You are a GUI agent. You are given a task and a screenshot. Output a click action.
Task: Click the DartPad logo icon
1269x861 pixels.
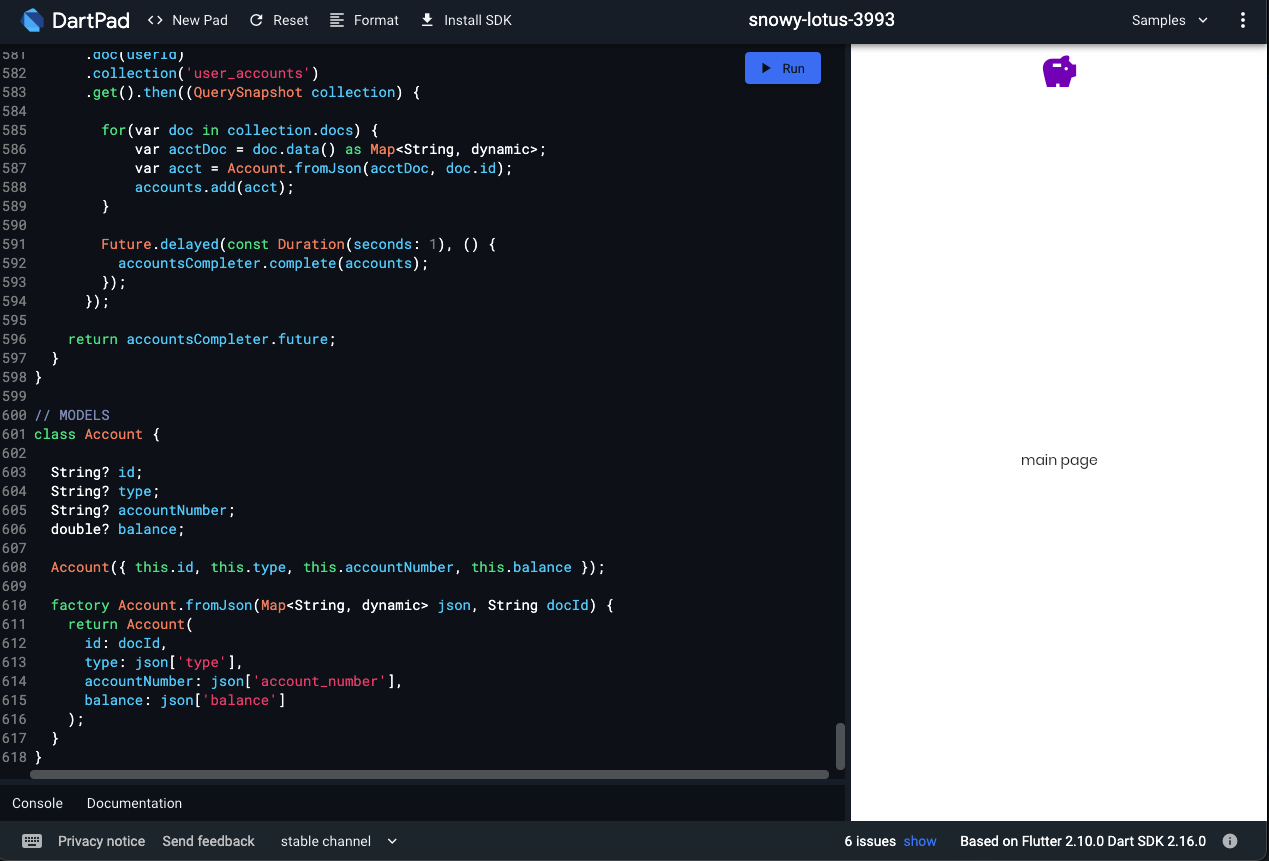(32, 20)
